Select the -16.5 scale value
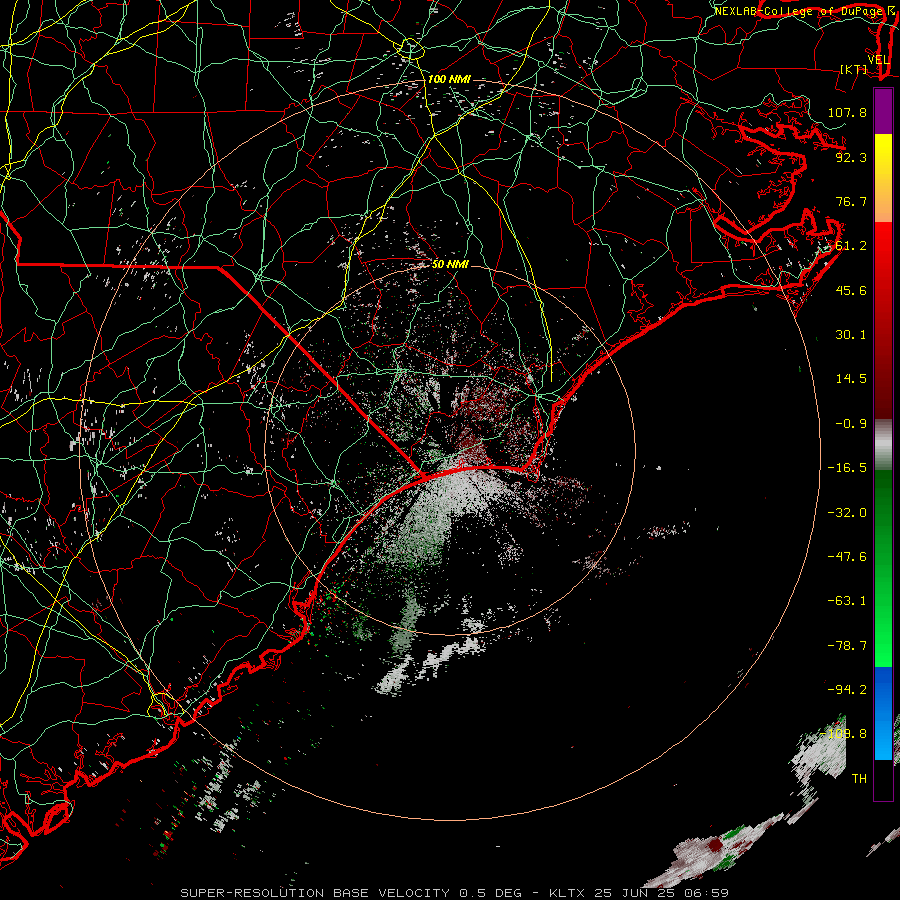 click(x=847, y=468)
